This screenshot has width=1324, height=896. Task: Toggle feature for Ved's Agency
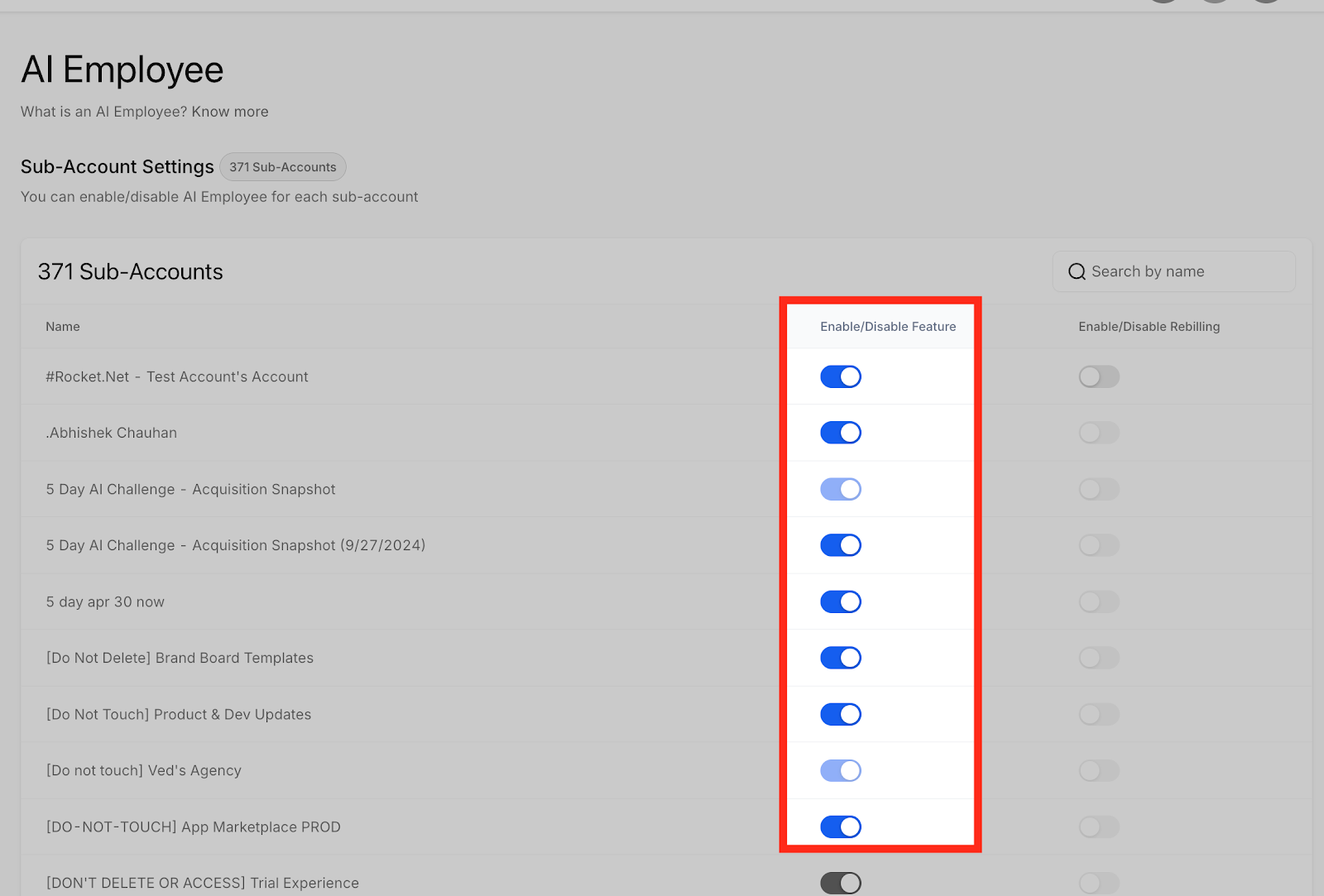pos(841,770)
